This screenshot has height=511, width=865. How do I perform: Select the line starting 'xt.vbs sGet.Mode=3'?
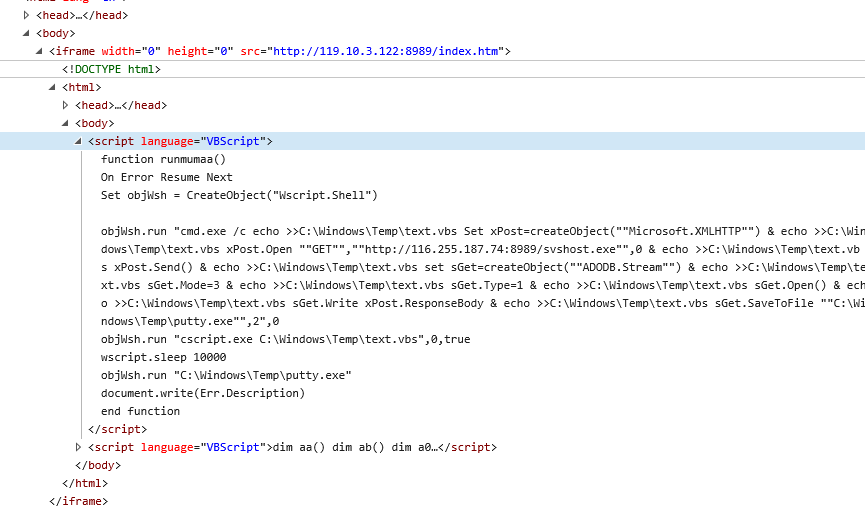[x=483, y=285]
